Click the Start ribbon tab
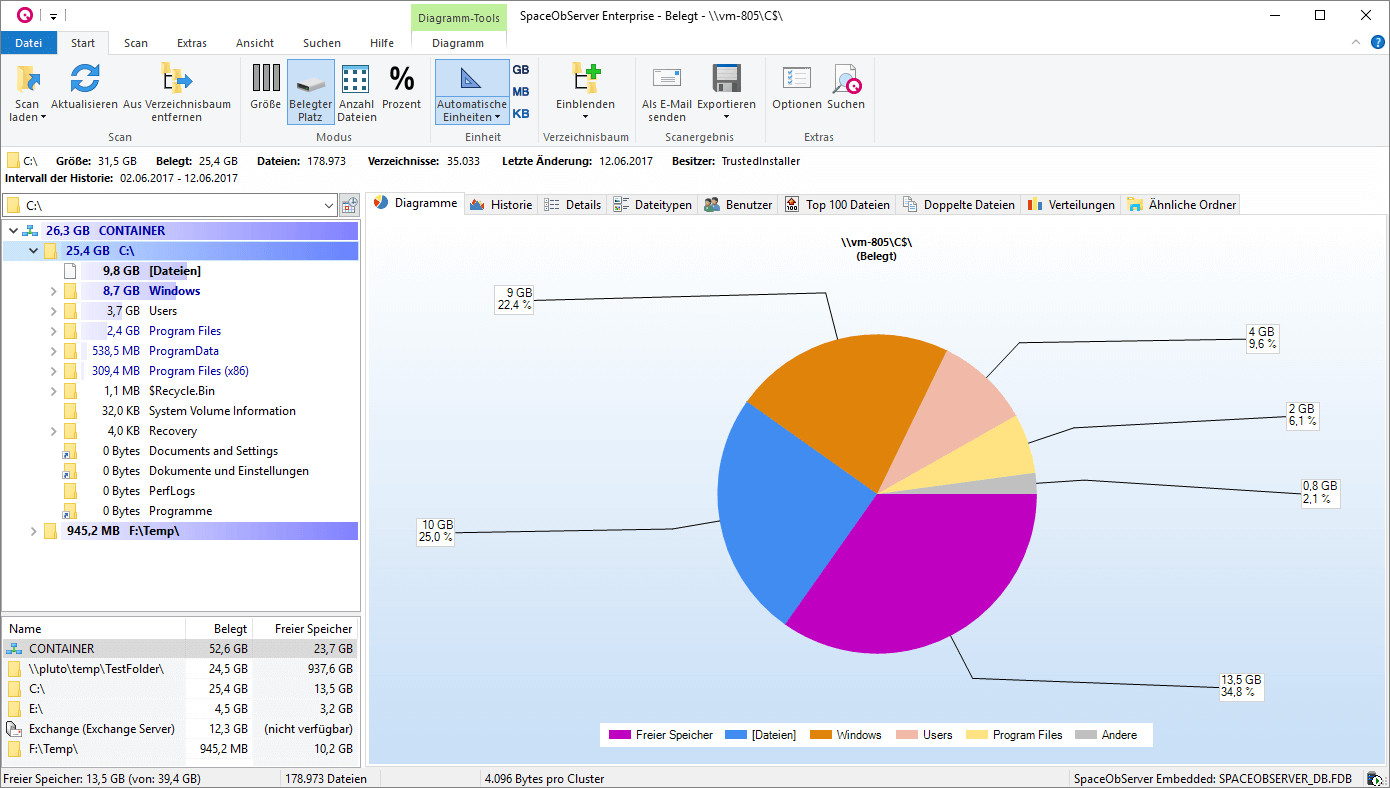This screenshot has height=788, width=1390. tap(83, 43)
